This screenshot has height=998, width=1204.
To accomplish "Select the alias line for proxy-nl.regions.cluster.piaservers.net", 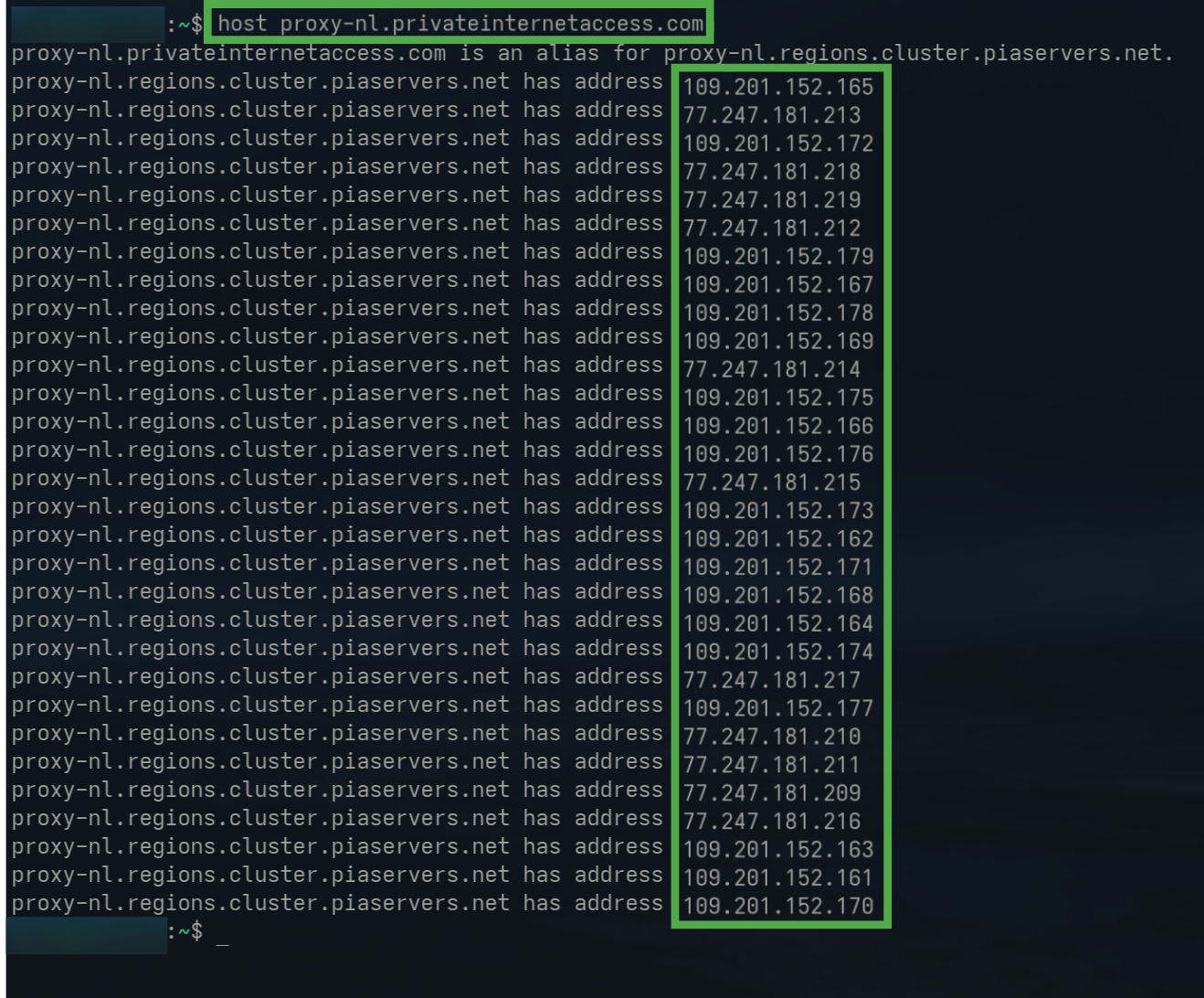I will click(592, 53).
